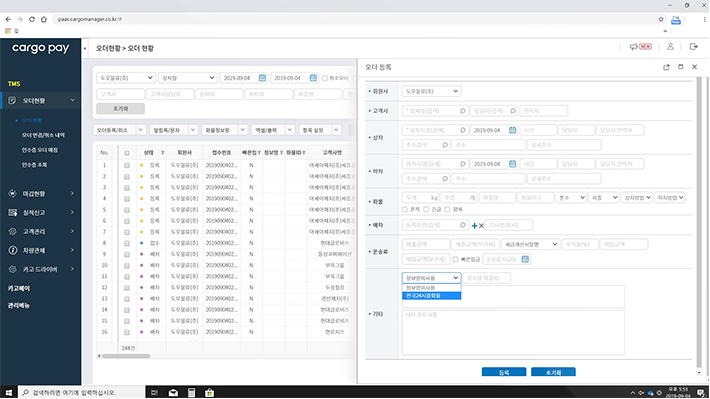Toggle the 왕복 checkbox in 화물 row

pos(447,210)
